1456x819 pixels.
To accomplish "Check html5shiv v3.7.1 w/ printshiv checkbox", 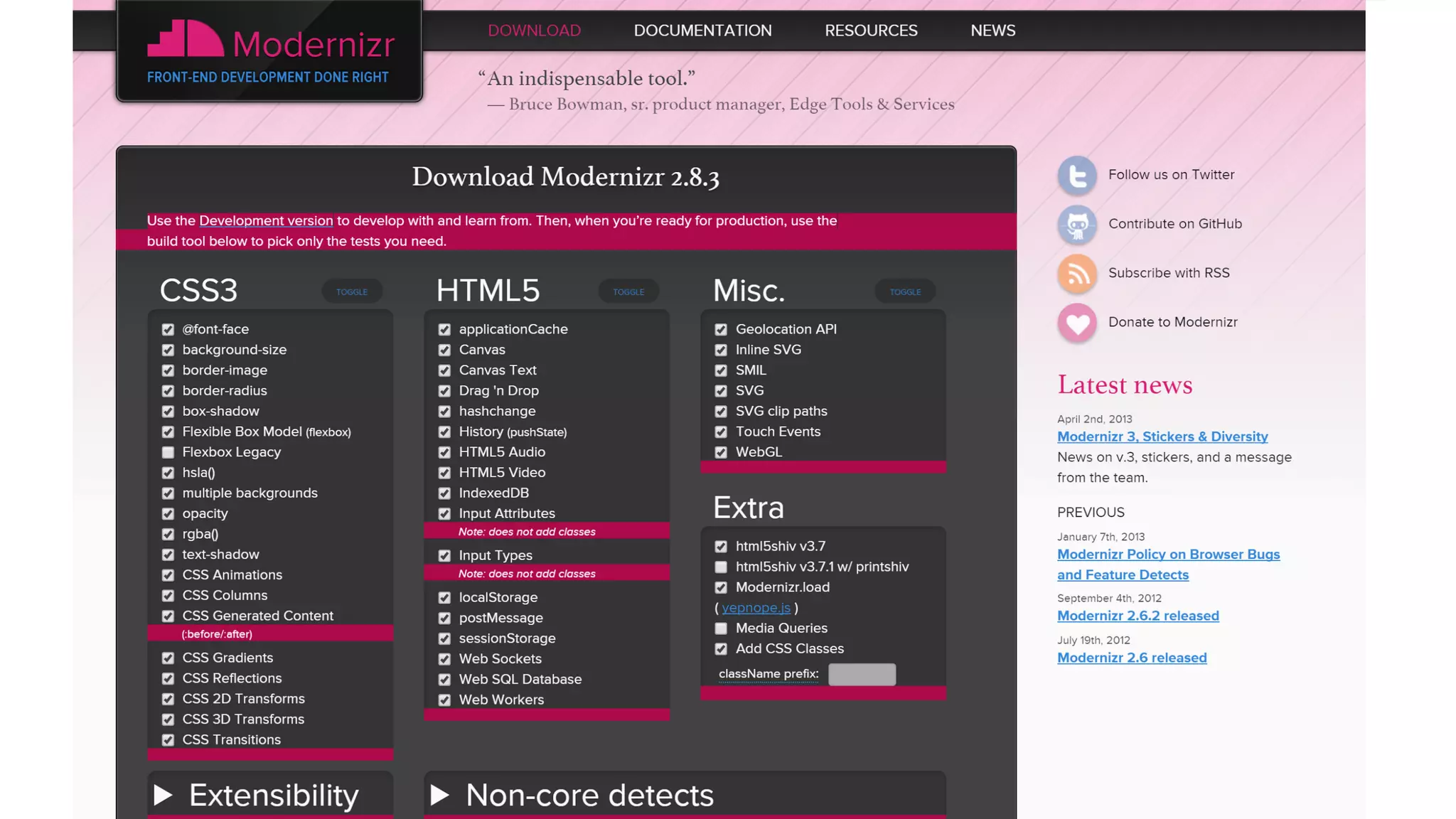I will [721, 567].
